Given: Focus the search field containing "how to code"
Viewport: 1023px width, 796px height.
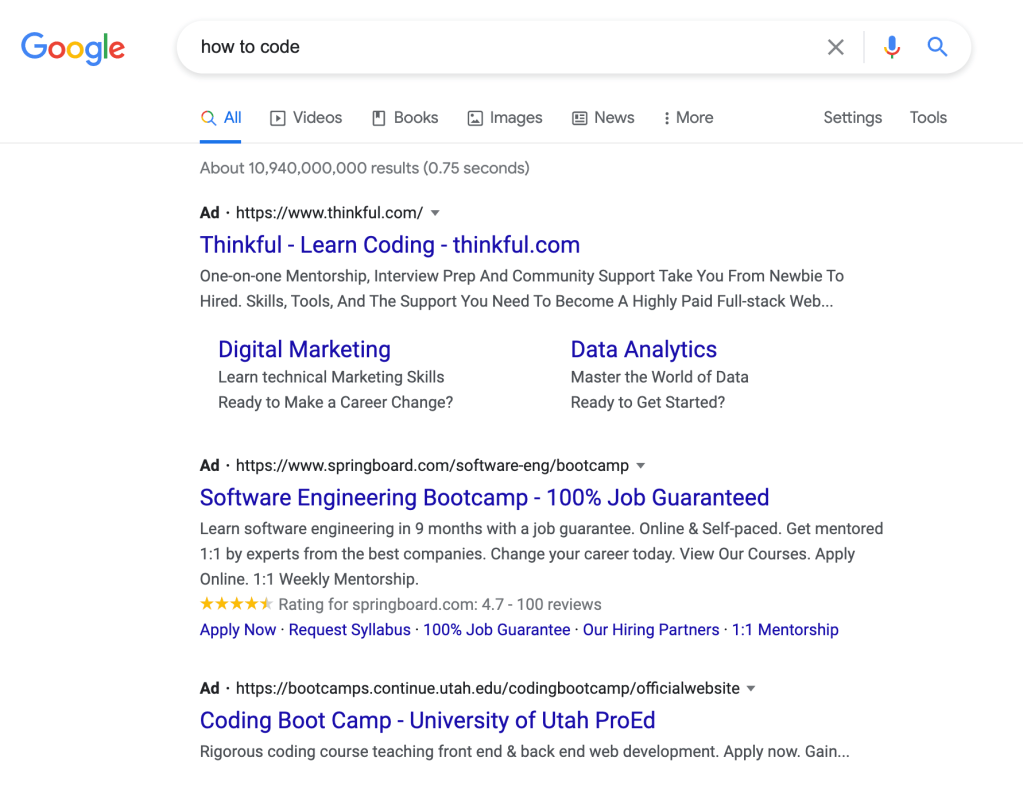Looking at the screenshot, I should [x=500, y=47].
